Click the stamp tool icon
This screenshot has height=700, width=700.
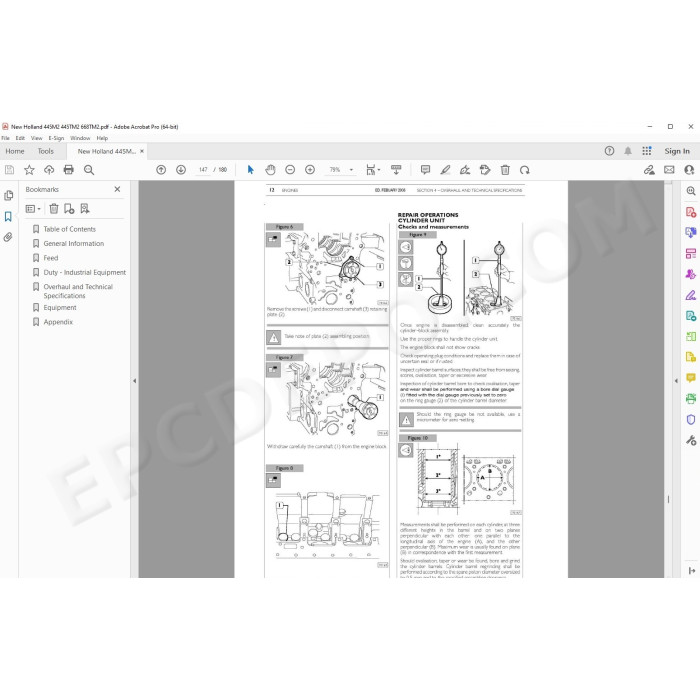click(485, 170)
